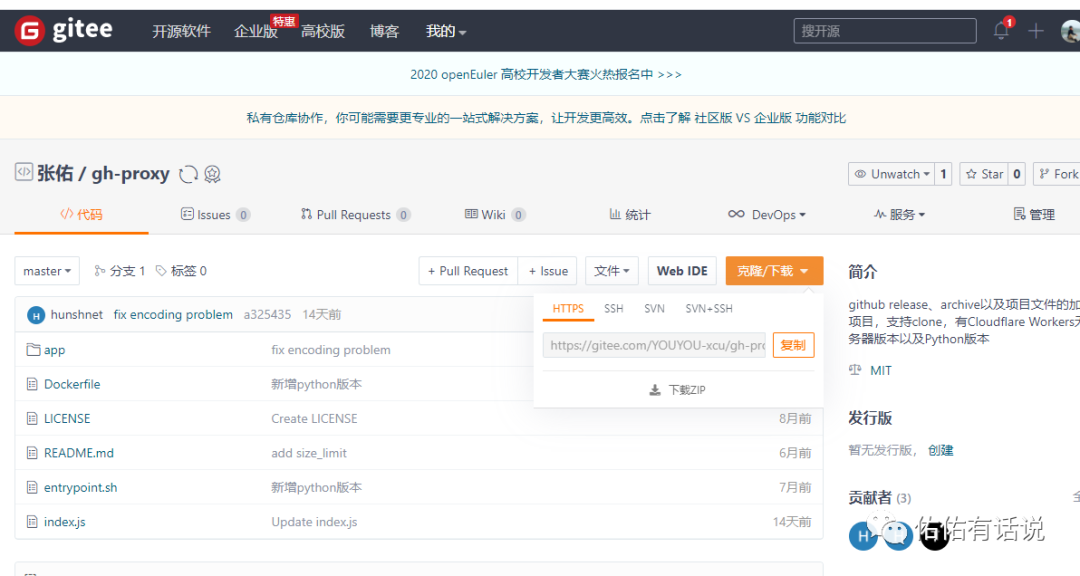Screen dimensions: 1080x576
Task: Select the SVN+SSH clone tab
Action: coord(709,309)
